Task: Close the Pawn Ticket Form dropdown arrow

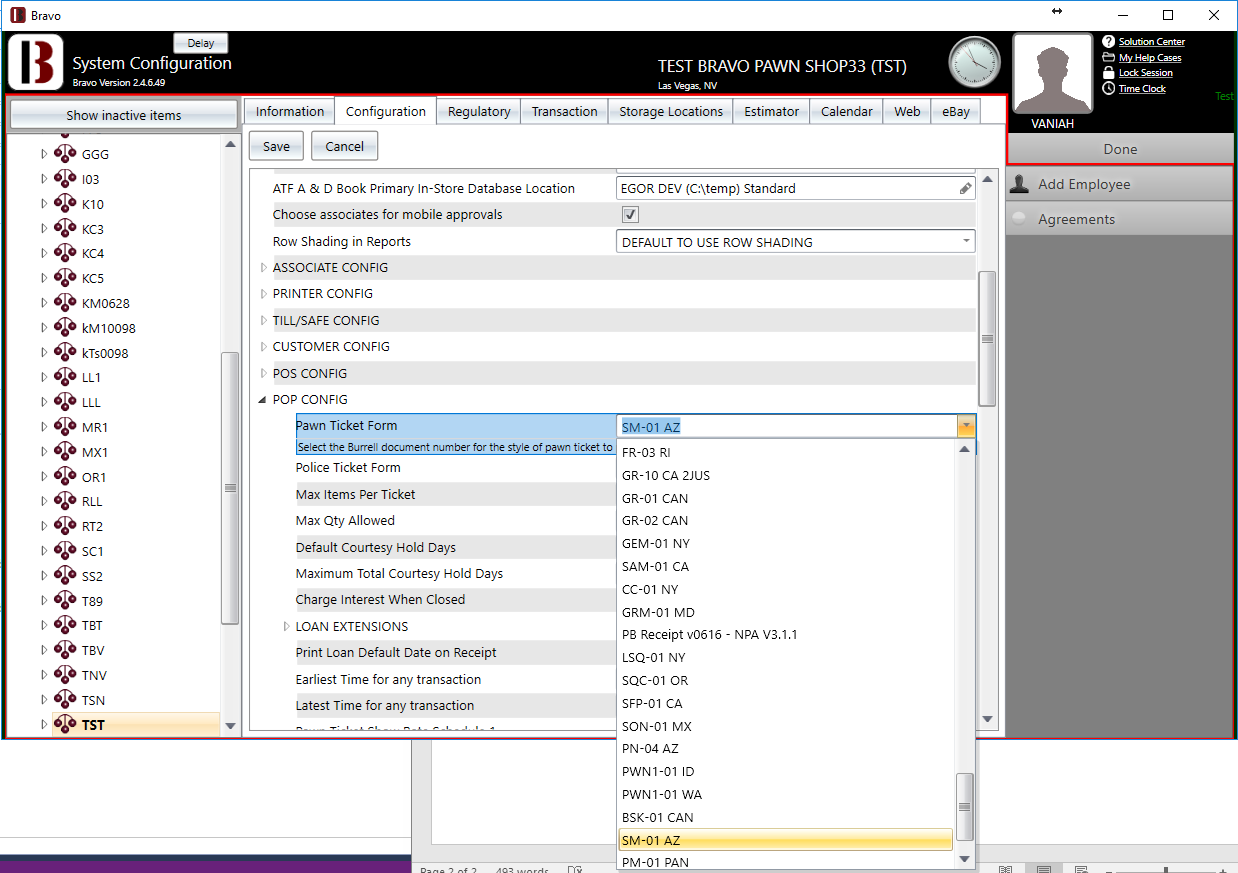Action: (965, 427)
